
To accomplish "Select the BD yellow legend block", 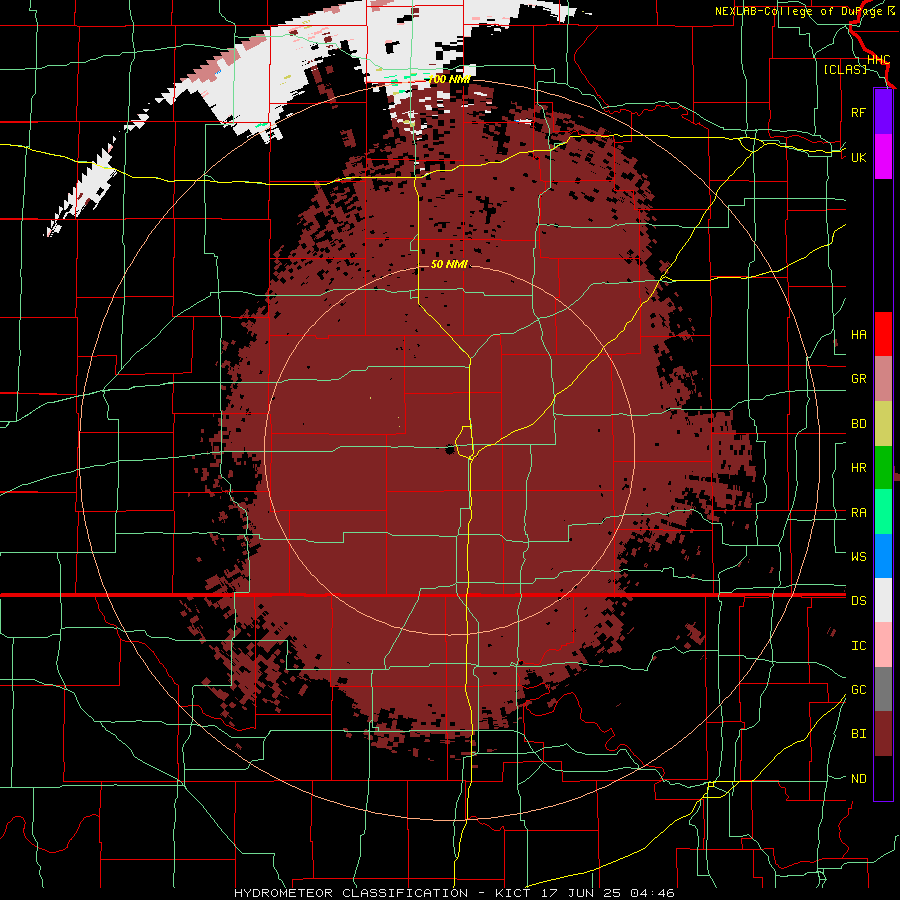I will (883, 424).
